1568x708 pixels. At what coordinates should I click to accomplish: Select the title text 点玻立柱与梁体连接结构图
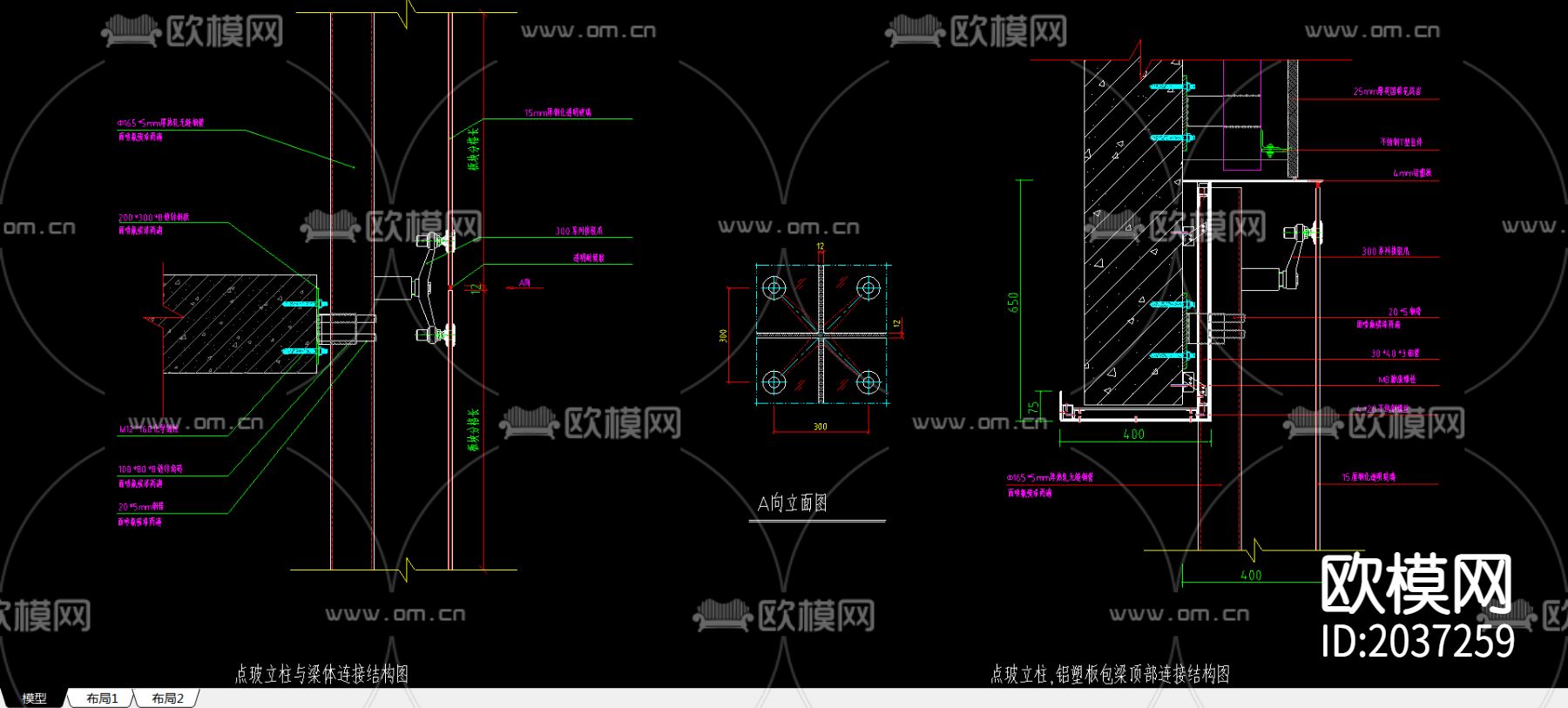point(321,674)
